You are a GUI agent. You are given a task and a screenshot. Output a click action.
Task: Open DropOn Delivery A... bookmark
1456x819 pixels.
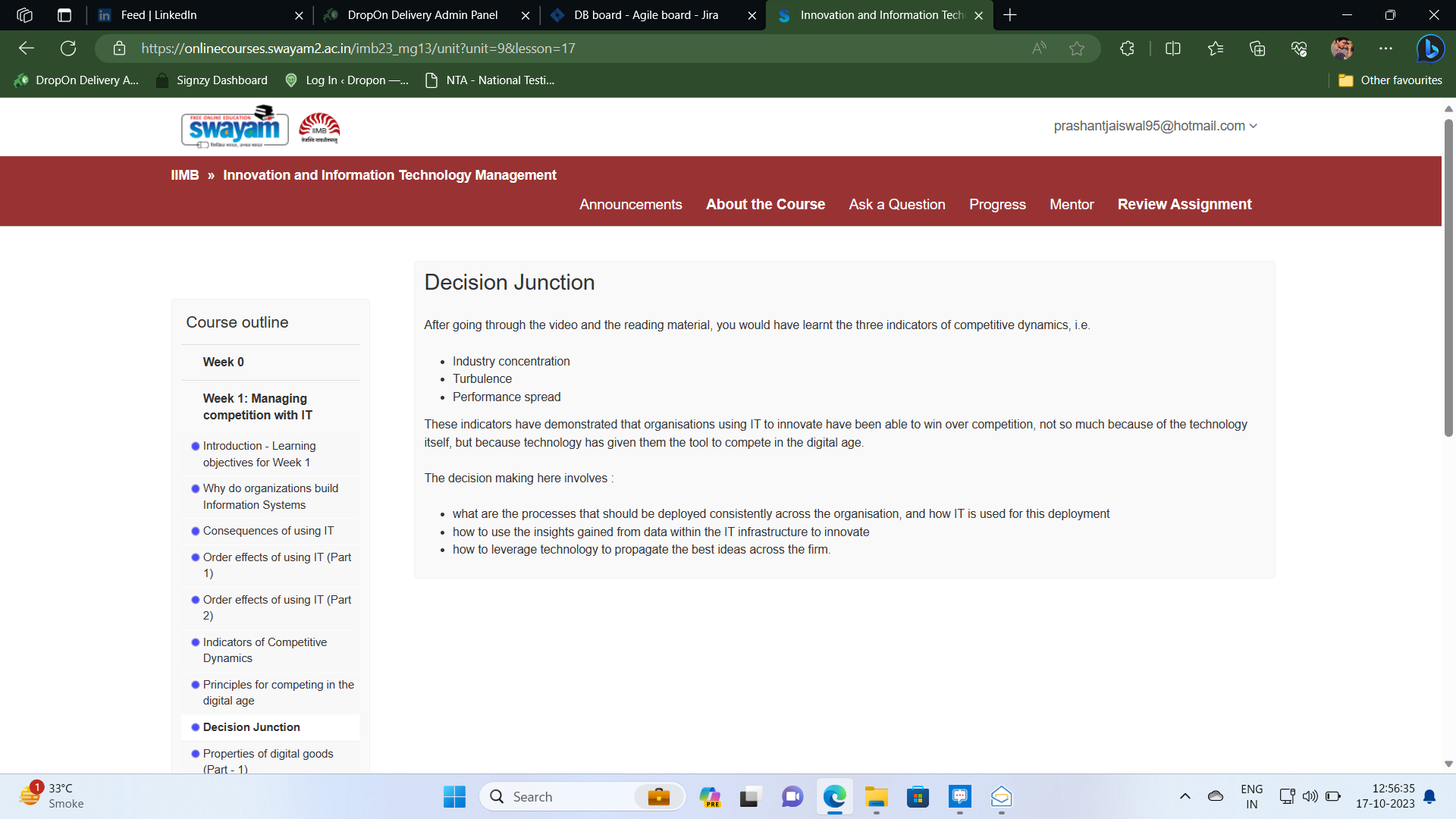77,80
